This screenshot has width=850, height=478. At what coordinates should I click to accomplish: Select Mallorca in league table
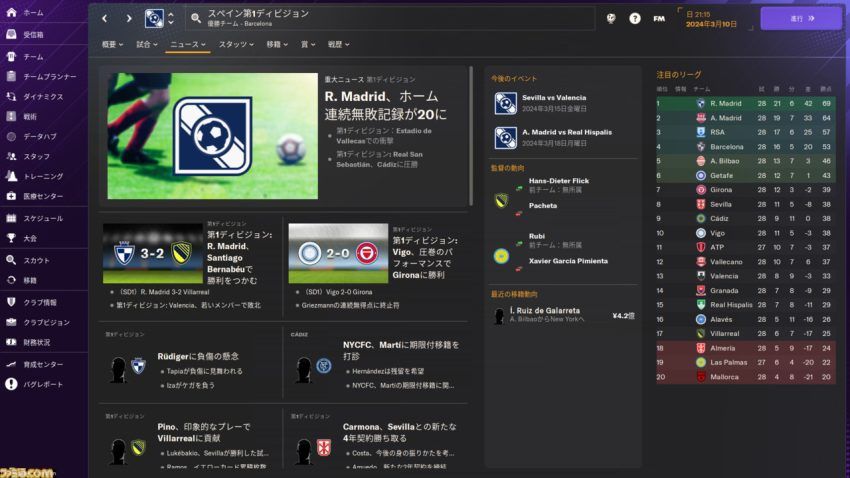(745, 377)
